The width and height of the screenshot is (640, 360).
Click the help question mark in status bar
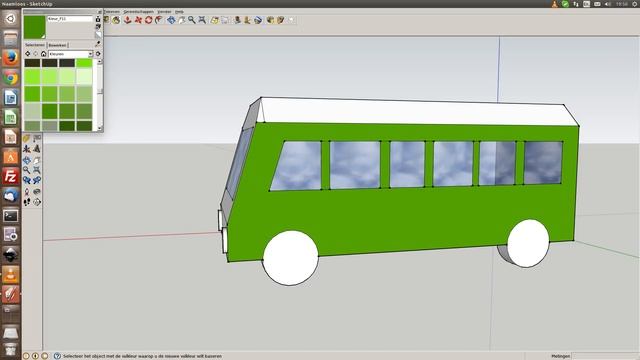point(58,356)
